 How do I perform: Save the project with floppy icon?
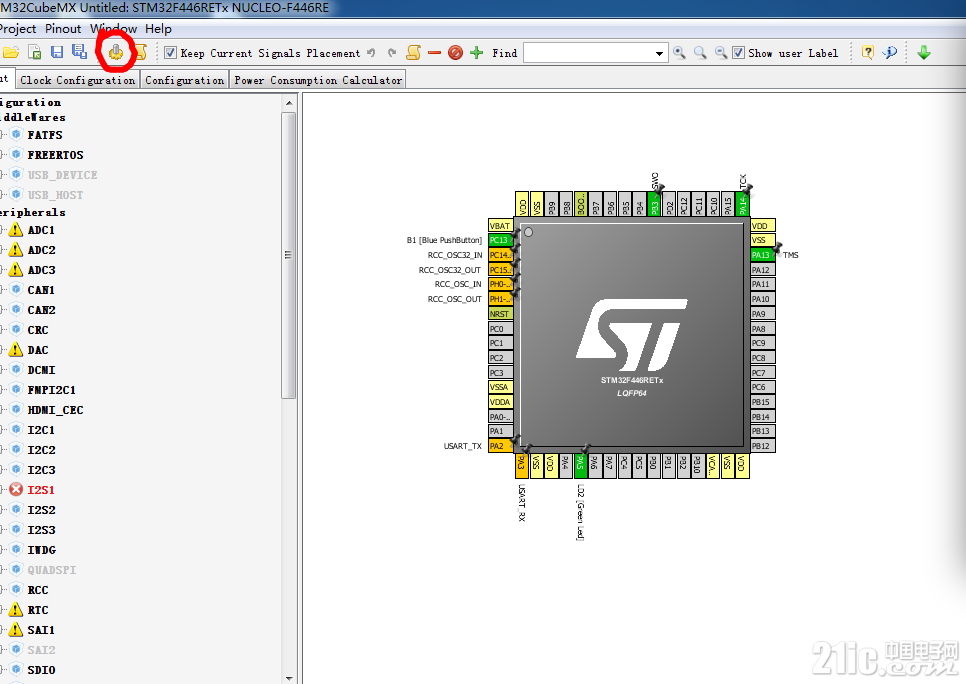coord(57,52)
